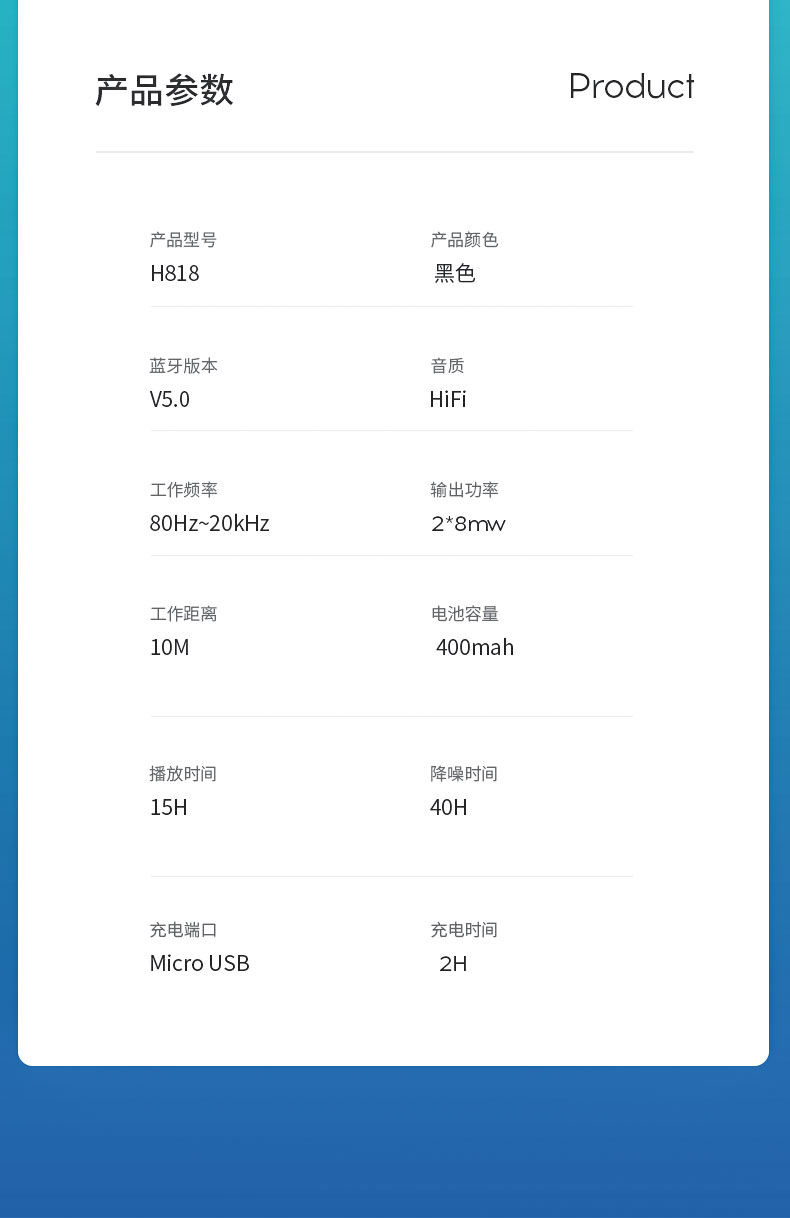Click the 2*8mw output power value
790x1218 pixels.
coord(468,523)
